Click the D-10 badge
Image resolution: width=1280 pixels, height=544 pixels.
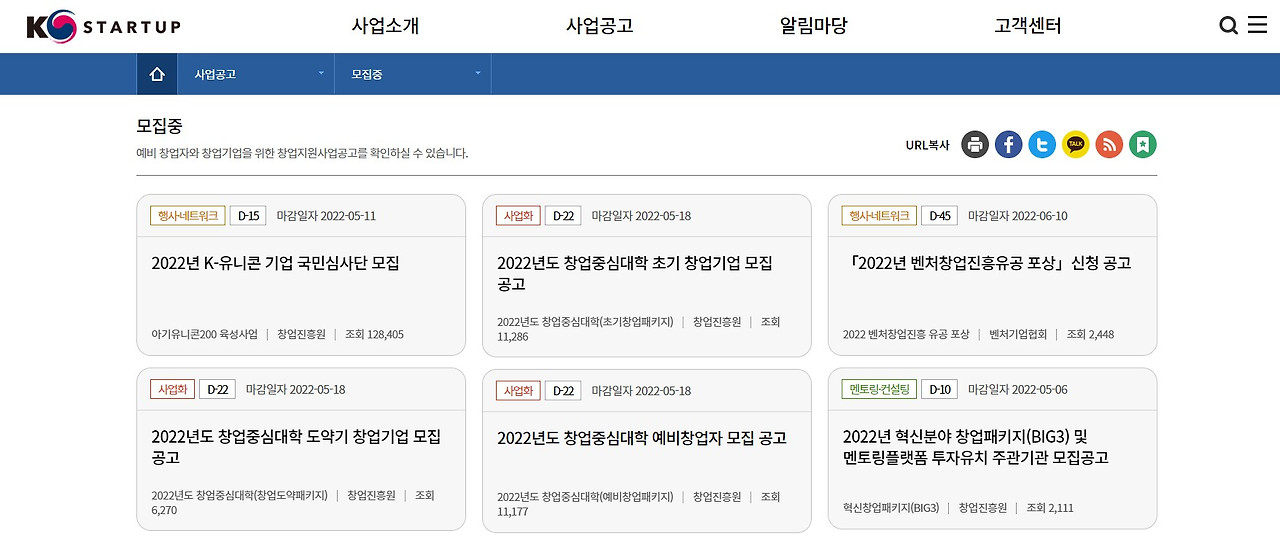pos(939,389)
